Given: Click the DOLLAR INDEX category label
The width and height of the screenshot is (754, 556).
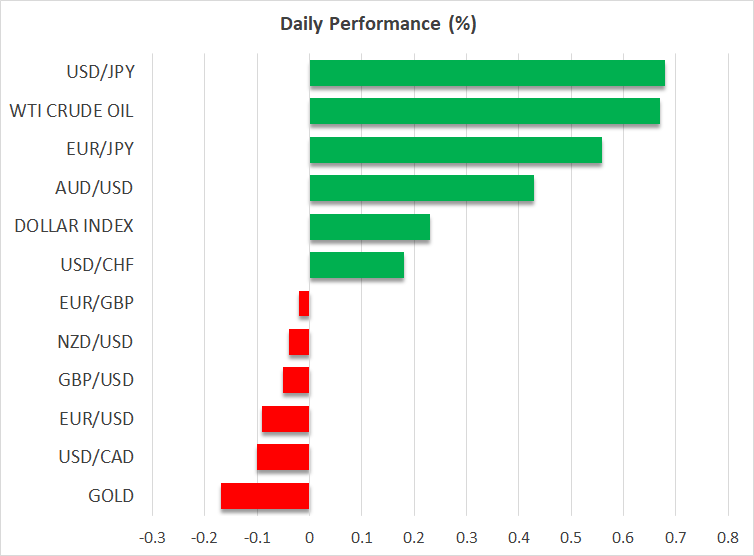Looking at the screenshot, I should coord(74,226).
